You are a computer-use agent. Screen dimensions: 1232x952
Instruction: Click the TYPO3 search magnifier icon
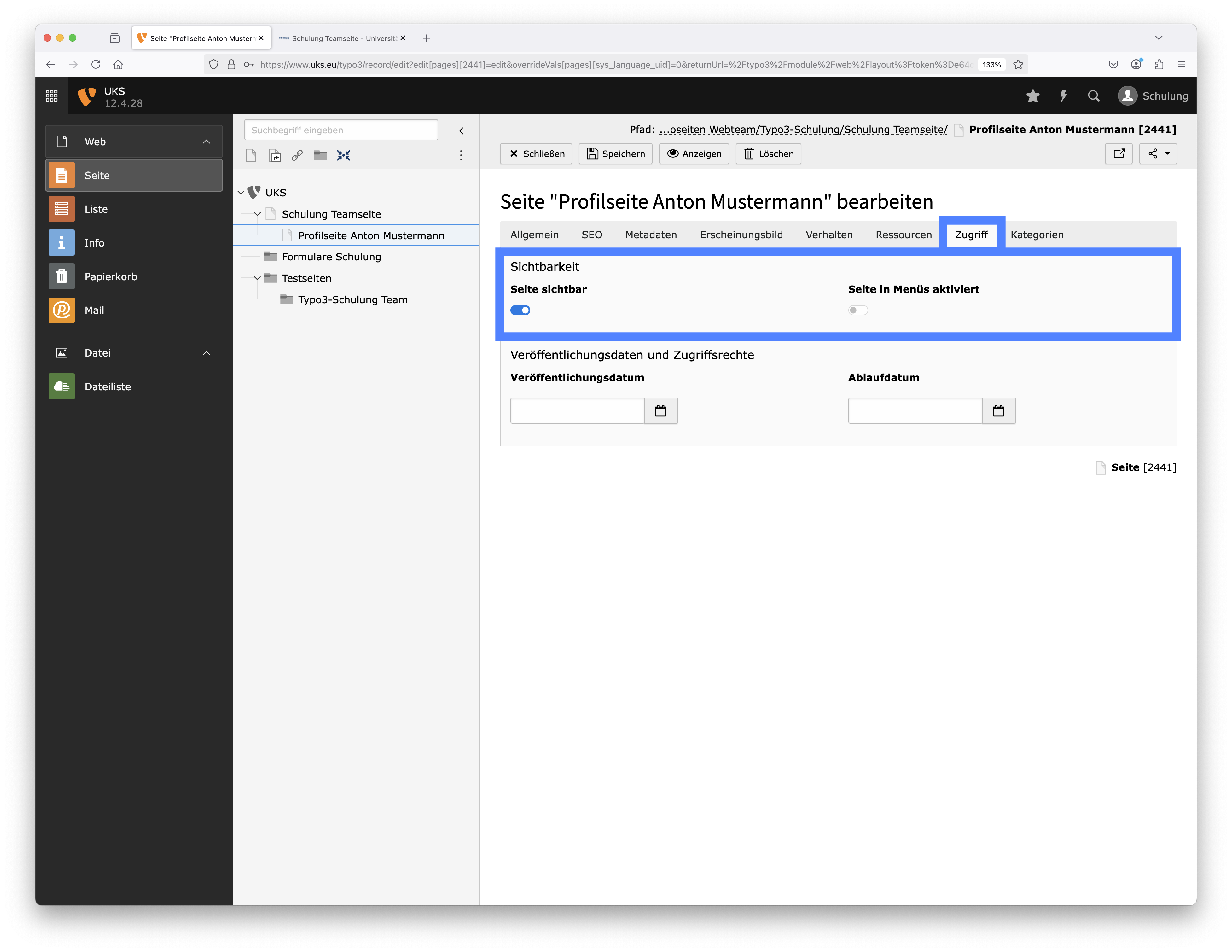[1093, 96]
